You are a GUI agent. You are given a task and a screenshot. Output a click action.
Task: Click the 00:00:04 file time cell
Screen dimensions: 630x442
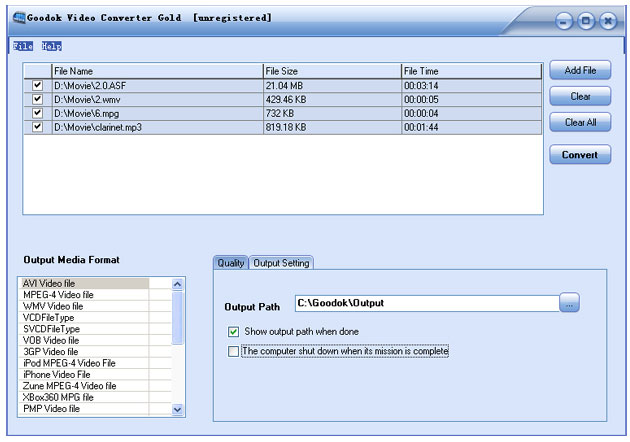tap(472, 113)
